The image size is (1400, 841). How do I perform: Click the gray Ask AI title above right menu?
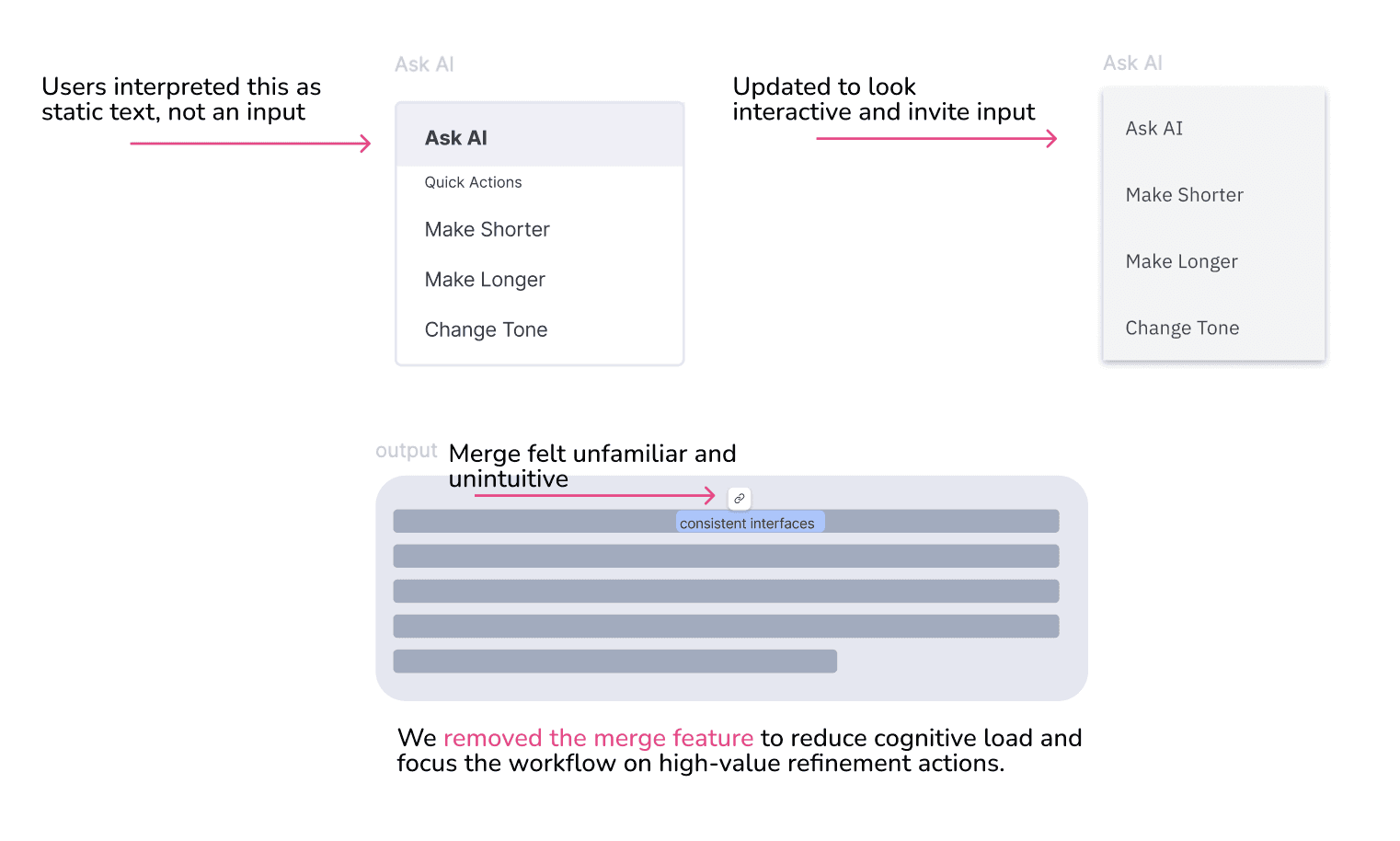[x=1132, y=63]
